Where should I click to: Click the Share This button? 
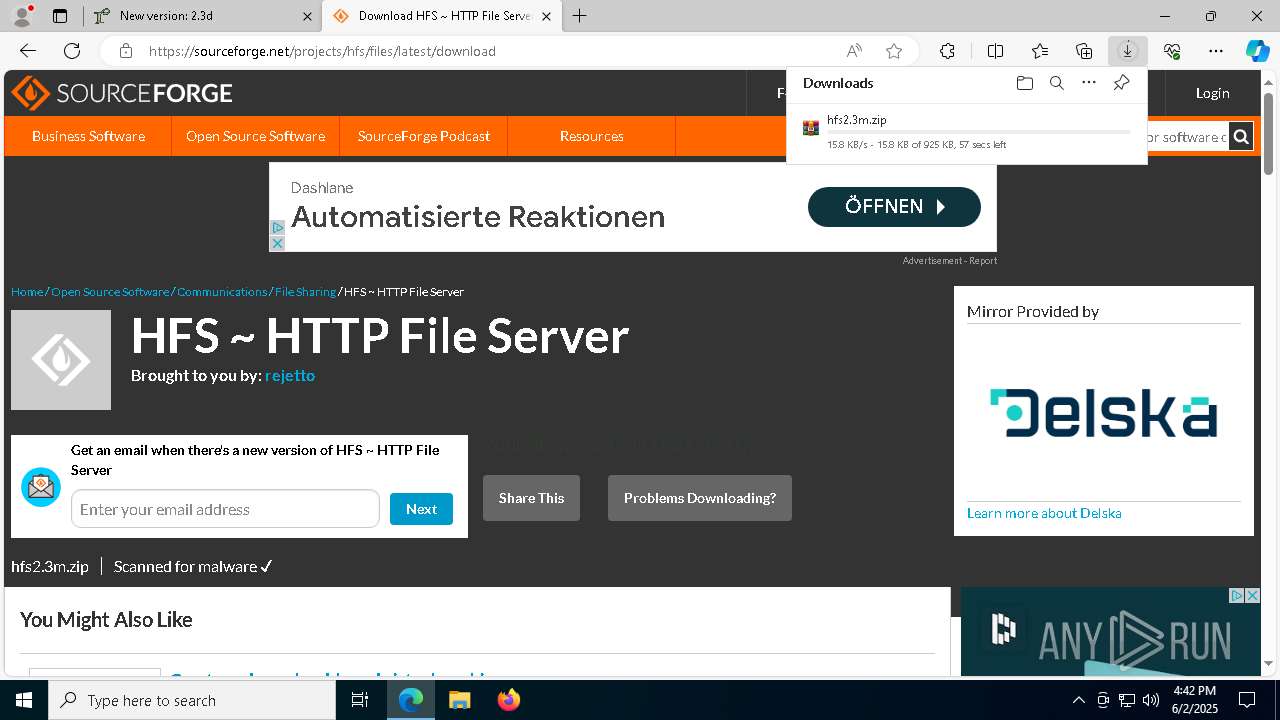pyautogui.click(x=531, y=498)
